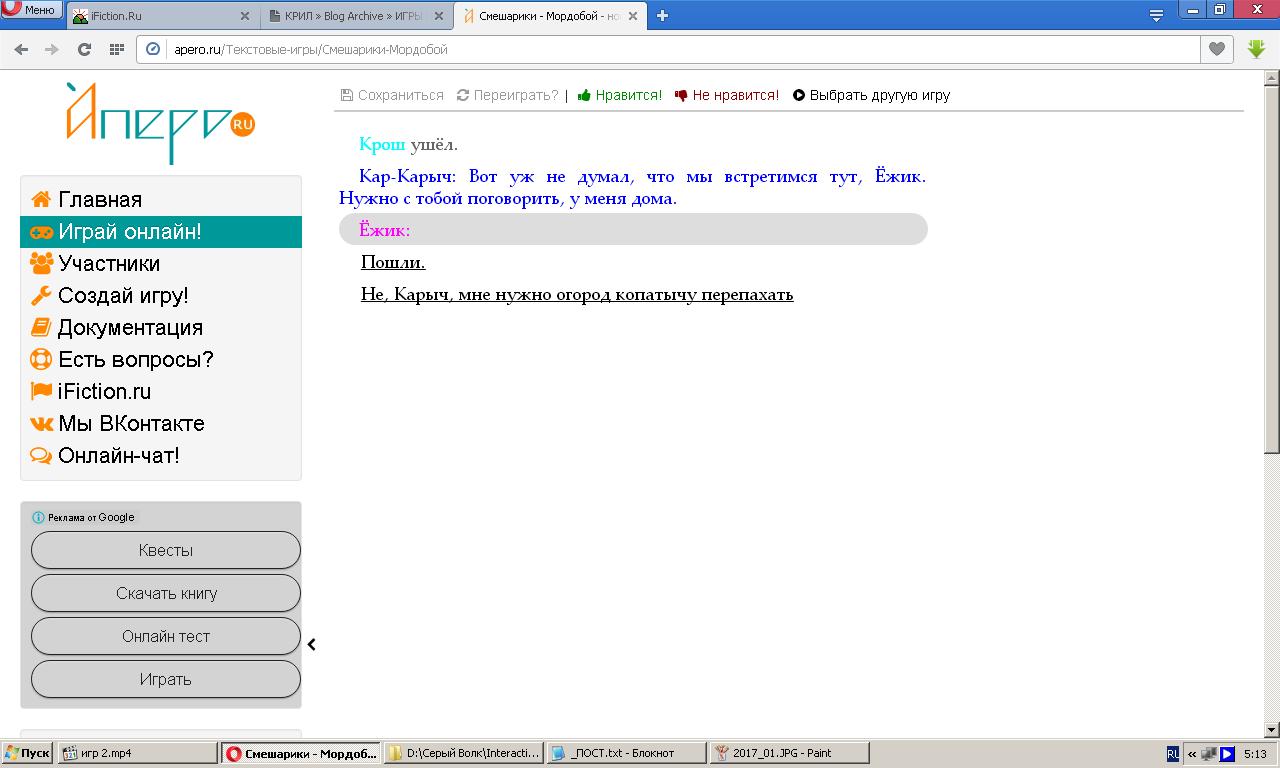Choose the reply Пошли.
The height and width of the screenshot is (768, 1280).
coord(393,262)
